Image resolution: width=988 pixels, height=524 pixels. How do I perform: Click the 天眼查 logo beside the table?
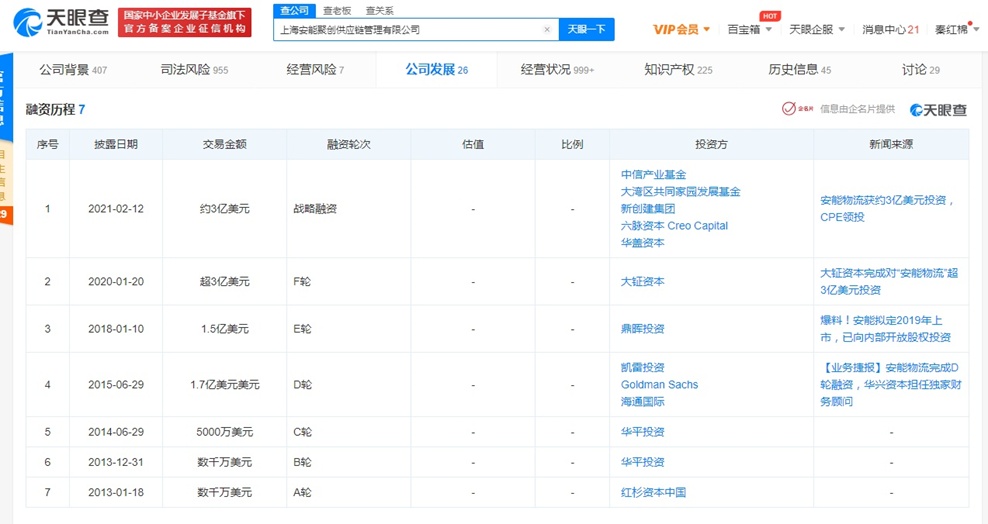pos(938,110)
